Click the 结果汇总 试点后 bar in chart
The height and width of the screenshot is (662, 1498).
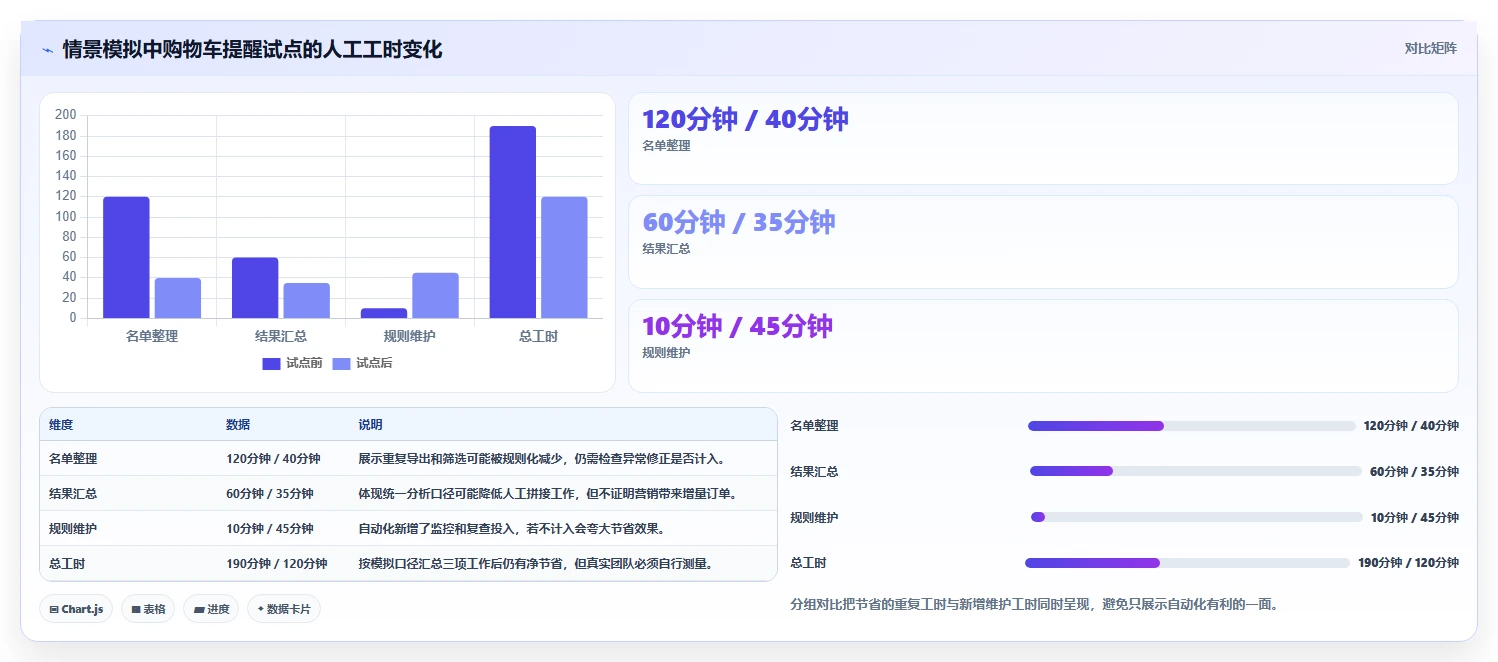coord(307,300)
